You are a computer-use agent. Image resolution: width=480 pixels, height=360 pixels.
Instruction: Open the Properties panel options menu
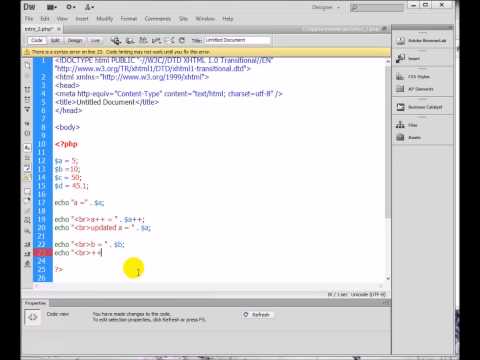386,303
